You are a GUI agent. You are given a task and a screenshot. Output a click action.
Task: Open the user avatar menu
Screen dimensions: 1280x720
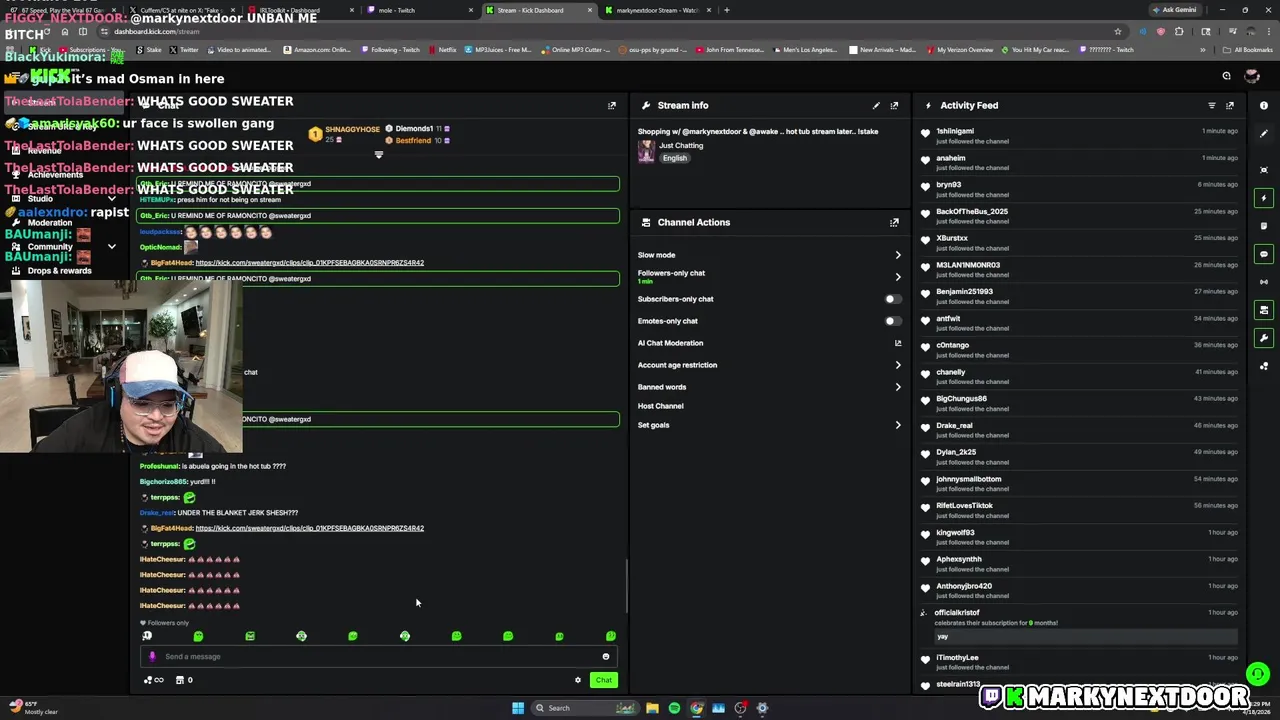click(x=1251, y=76)
